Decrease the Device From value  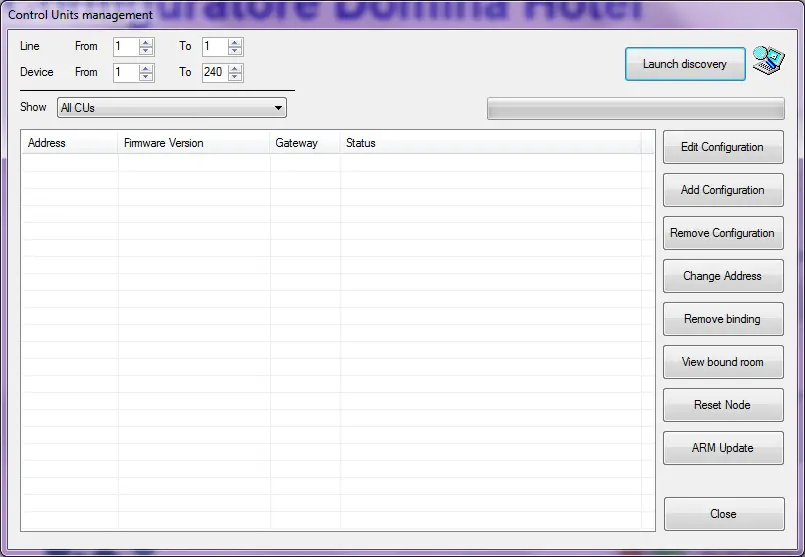tap(146, 76)
